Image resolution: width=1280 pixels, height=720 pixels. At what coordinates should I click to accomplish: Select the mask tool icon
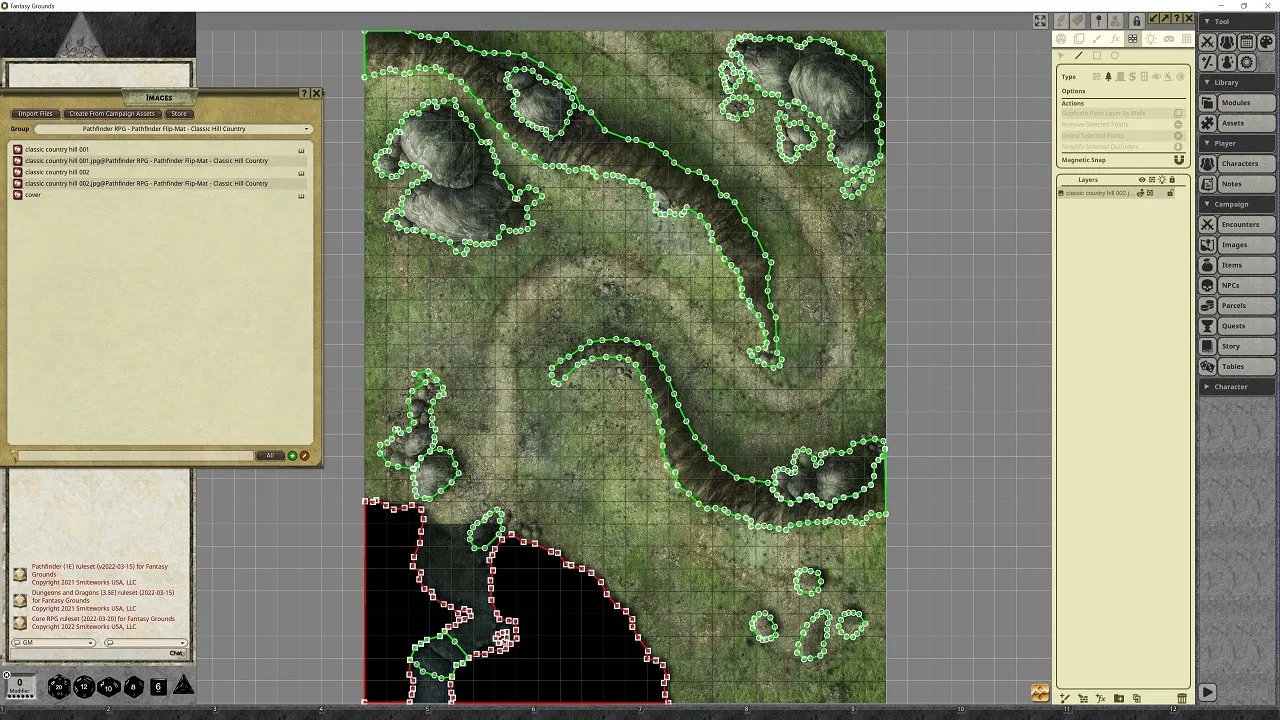(x=1168, y=38)
